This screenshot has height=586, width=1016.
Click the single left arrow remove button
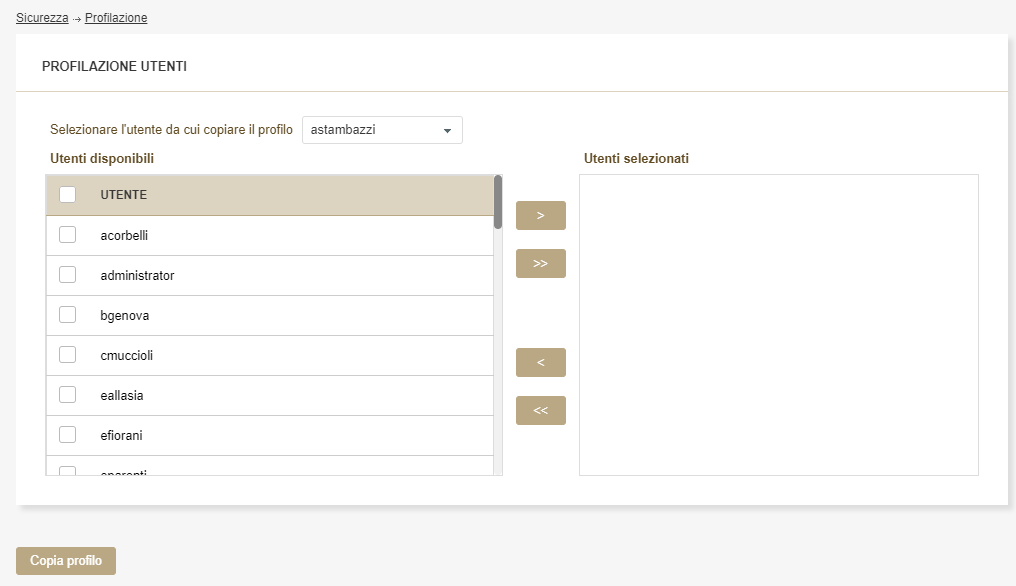click(540, 362)
